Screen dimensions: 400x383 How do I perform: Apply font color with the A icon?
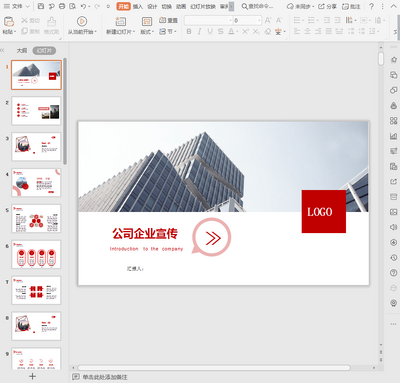(x=231, y=31)
